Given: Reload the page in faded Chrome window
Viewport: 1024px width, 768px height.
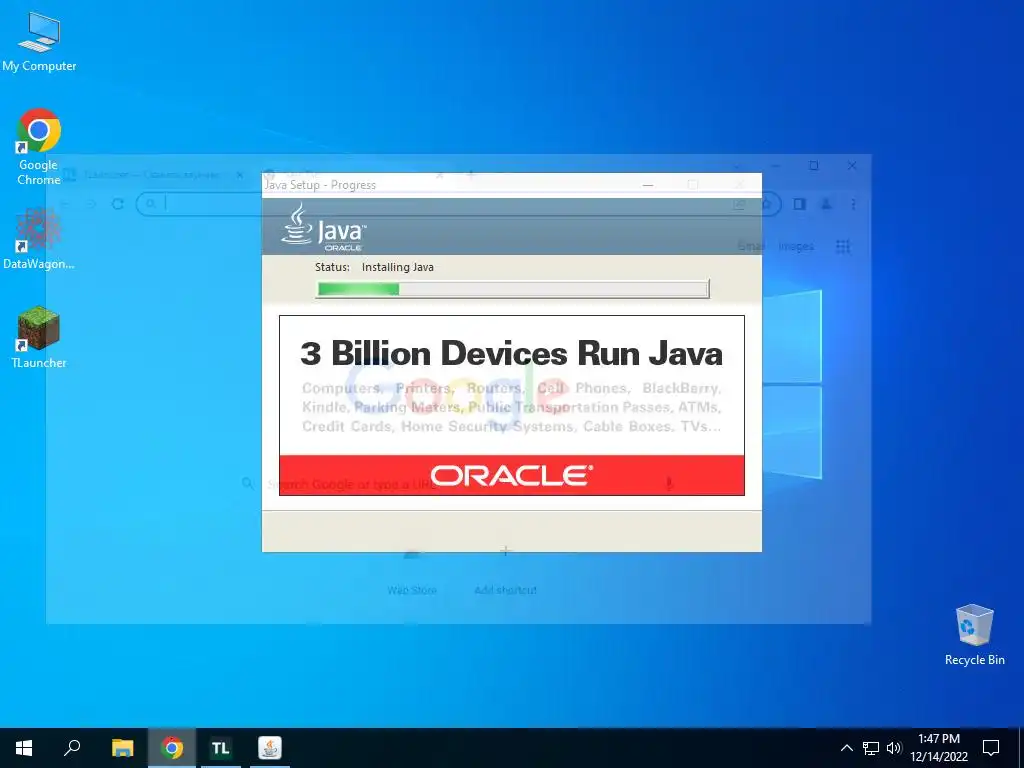Looking at the screenshot, I should [x=118, y=204].
